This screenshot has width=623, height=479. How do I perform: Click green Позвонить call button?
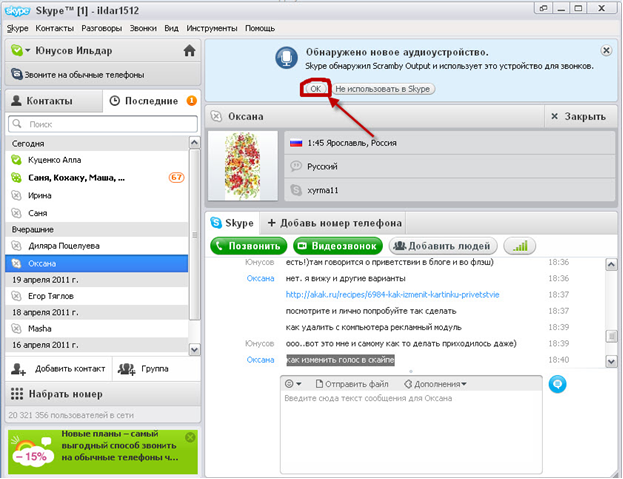249,246
